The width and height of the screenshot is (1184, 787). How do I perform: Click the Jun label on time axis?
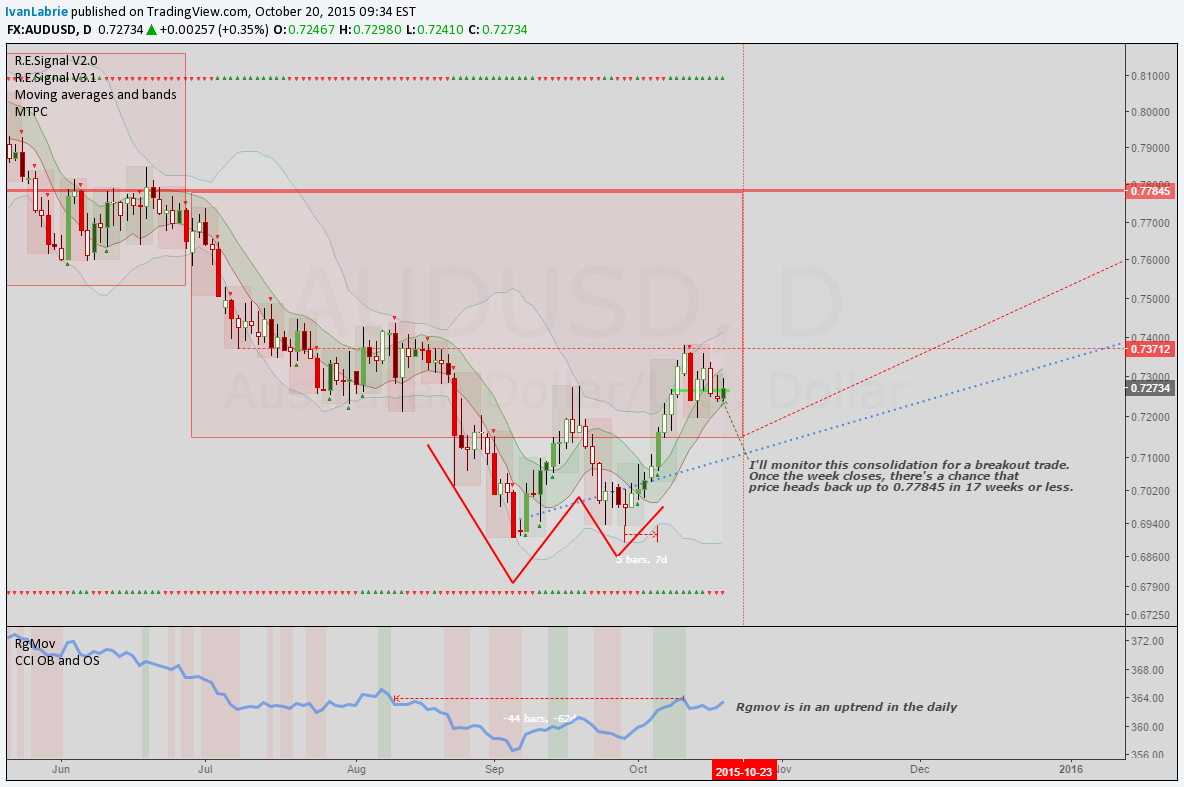coord(61,769)
